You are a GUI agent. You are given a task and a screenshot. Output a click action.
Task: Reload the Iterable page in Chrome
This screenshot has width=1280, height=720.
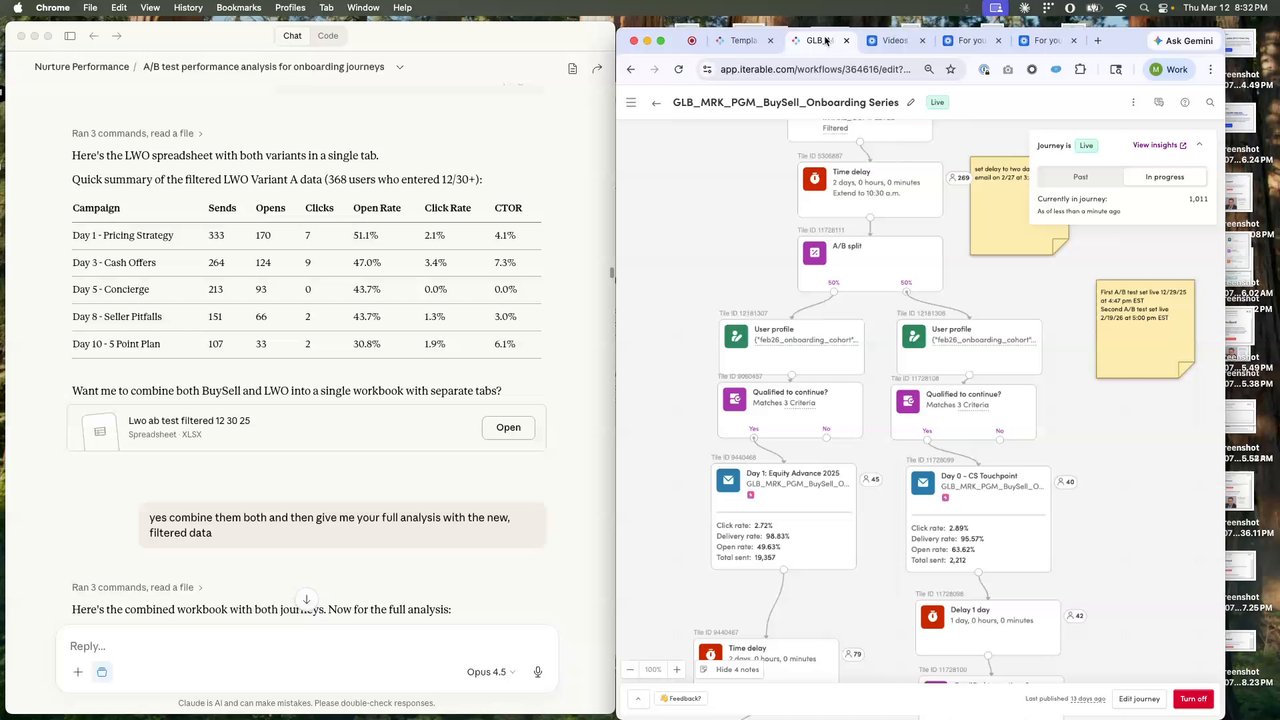[x=678, y=69]
